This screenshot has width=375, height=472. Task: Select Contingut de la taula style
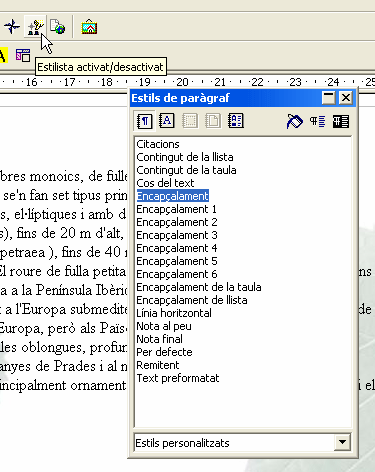pos(186,170)
